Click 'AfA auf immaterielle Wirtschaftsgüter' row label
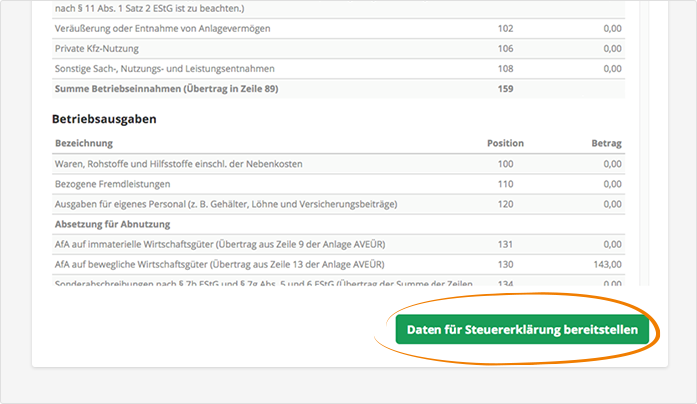Image resolution: width=697 pixels, height=404 pixels. pyautogui.click(x=220, y=244)
